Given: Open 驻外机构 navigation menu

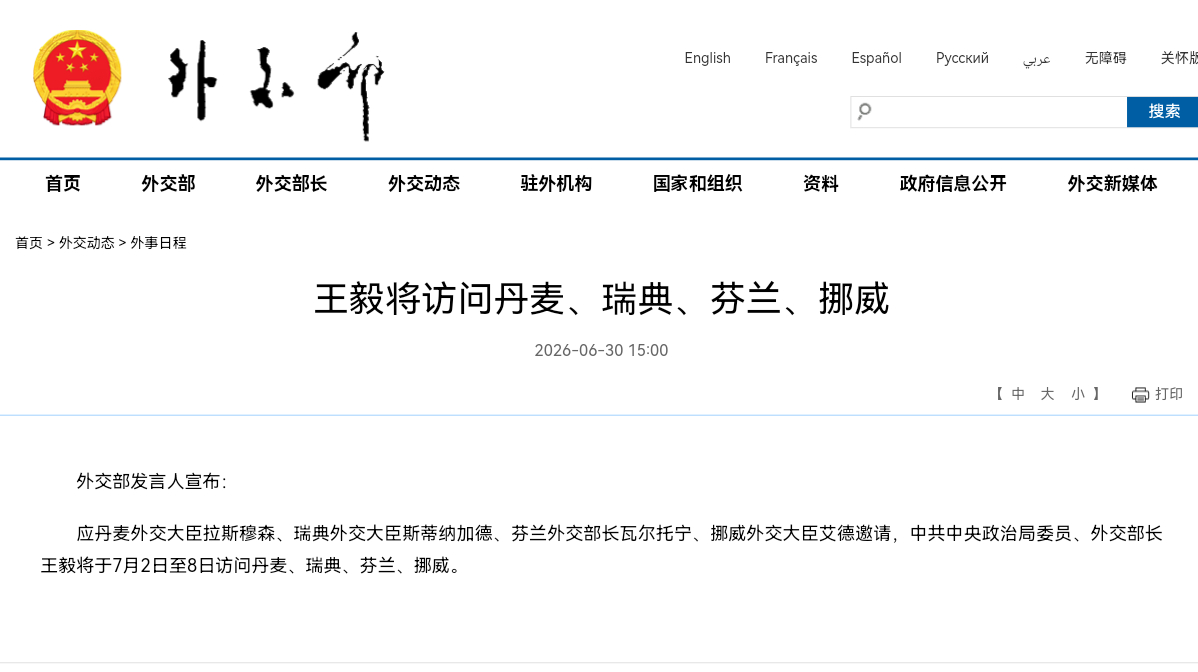Looking at the screenshot, I should click(x=556, y=183).
